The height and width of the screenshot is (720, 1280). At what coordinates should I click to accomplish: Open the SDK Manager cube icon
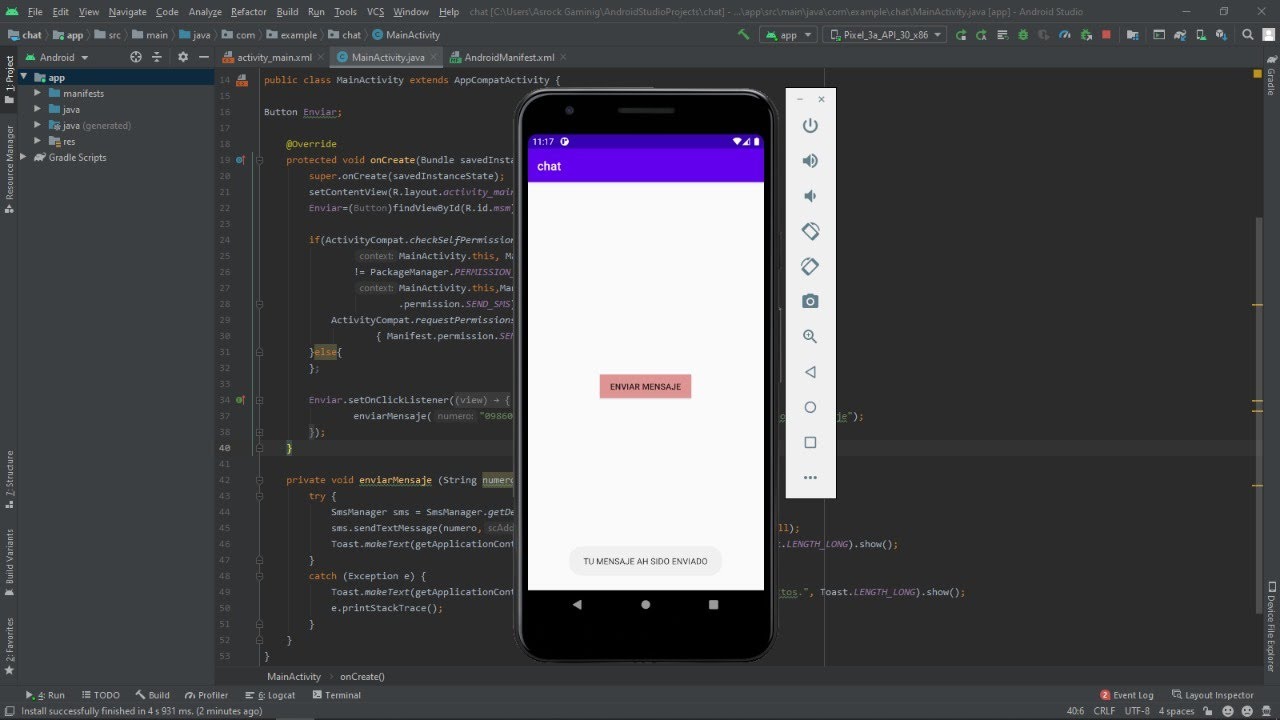pyautogui.click(x=1221, y=34)
